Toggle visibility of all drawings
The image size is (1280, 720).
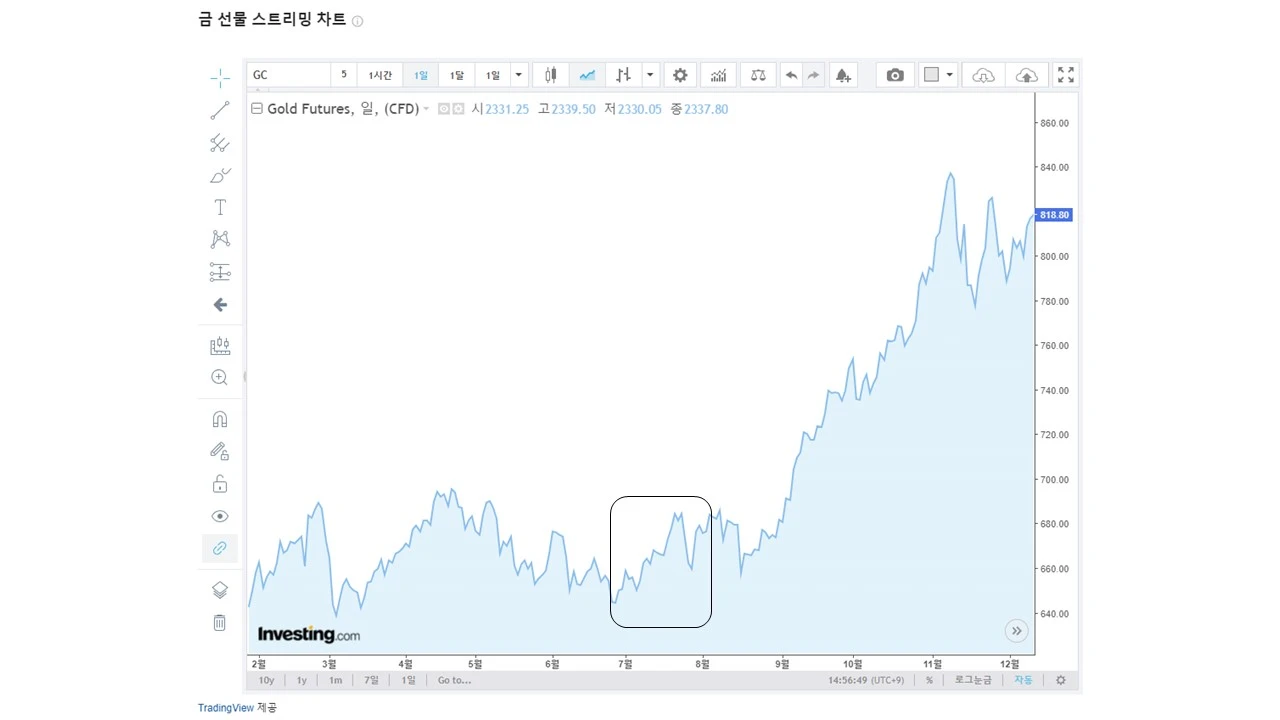(x=220, y=516)
